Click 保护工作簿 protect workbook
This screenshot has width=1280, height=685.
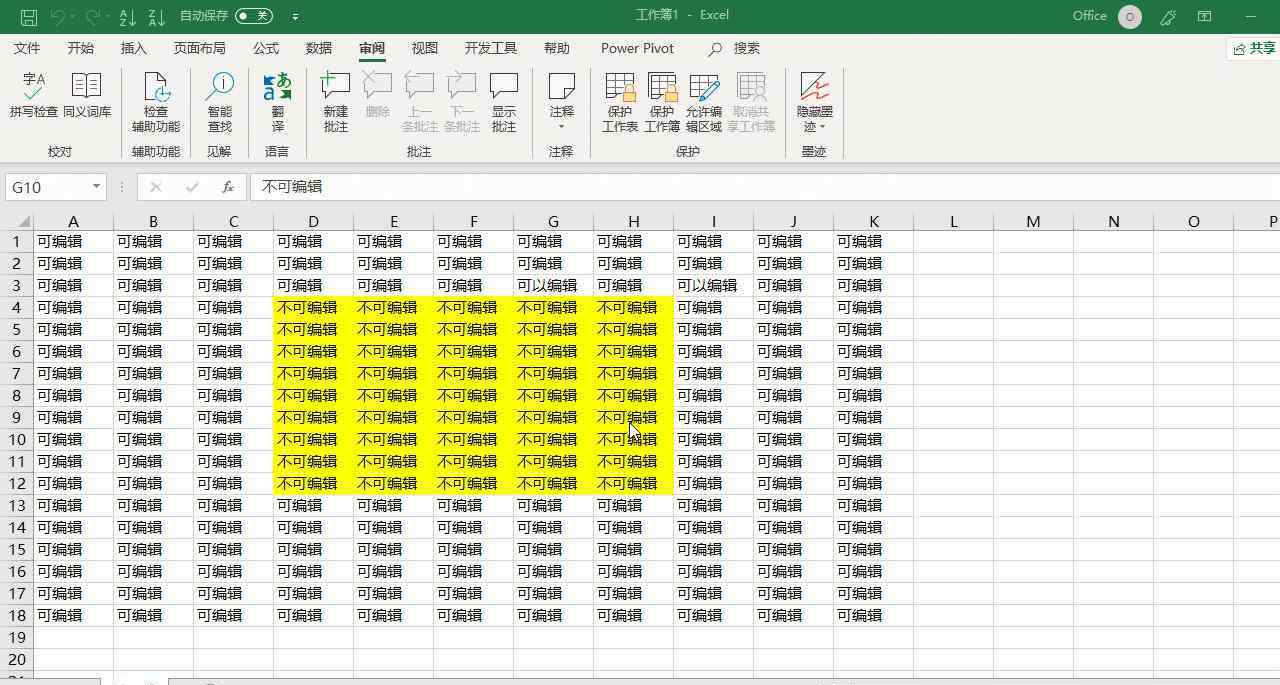pyautogui.click(x=662, y=103)
